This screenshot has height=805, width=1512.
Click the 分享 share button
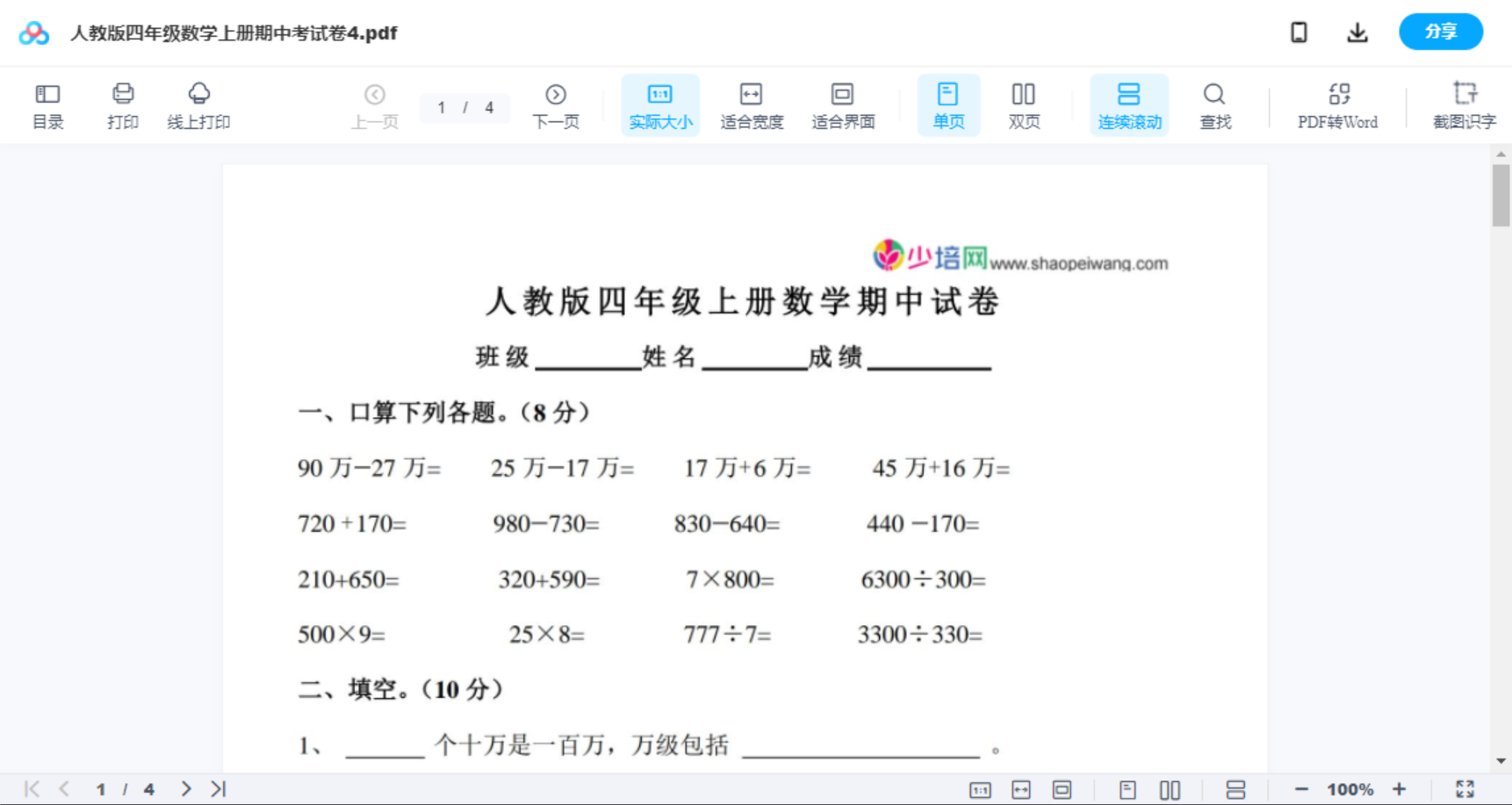1440,32
